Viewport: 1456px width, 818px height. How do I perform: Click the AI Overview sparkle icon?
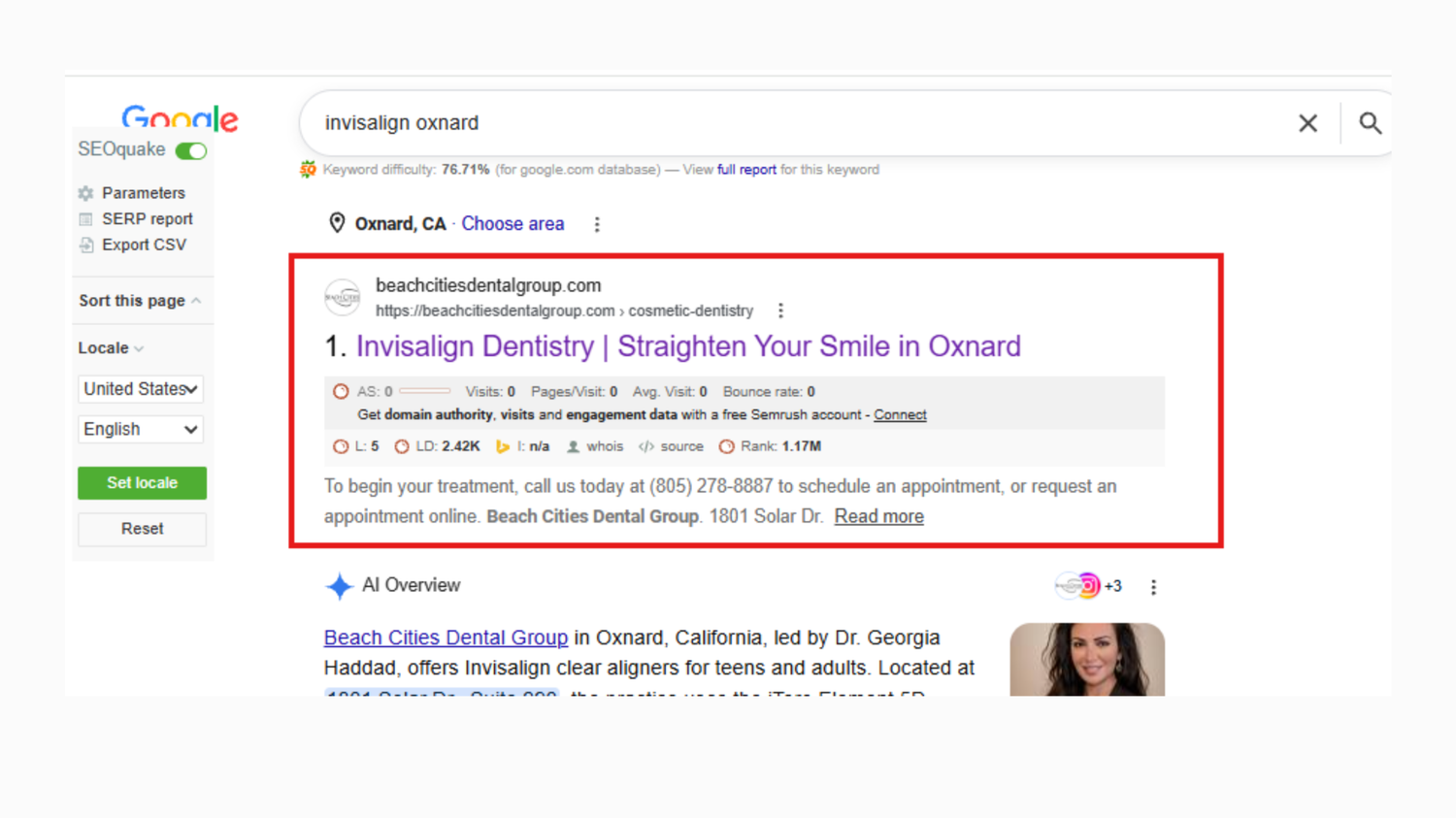[339, 586]
